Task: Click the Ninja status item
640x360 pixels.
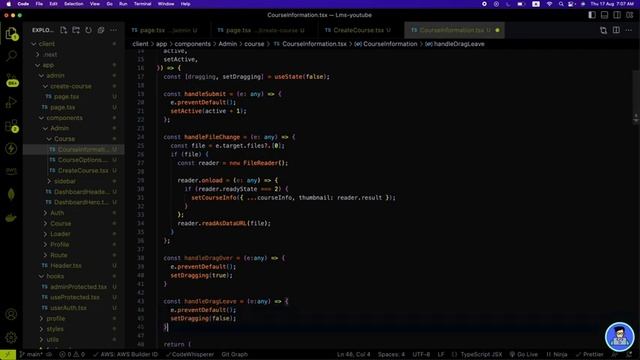Action: tap(557, 354)
